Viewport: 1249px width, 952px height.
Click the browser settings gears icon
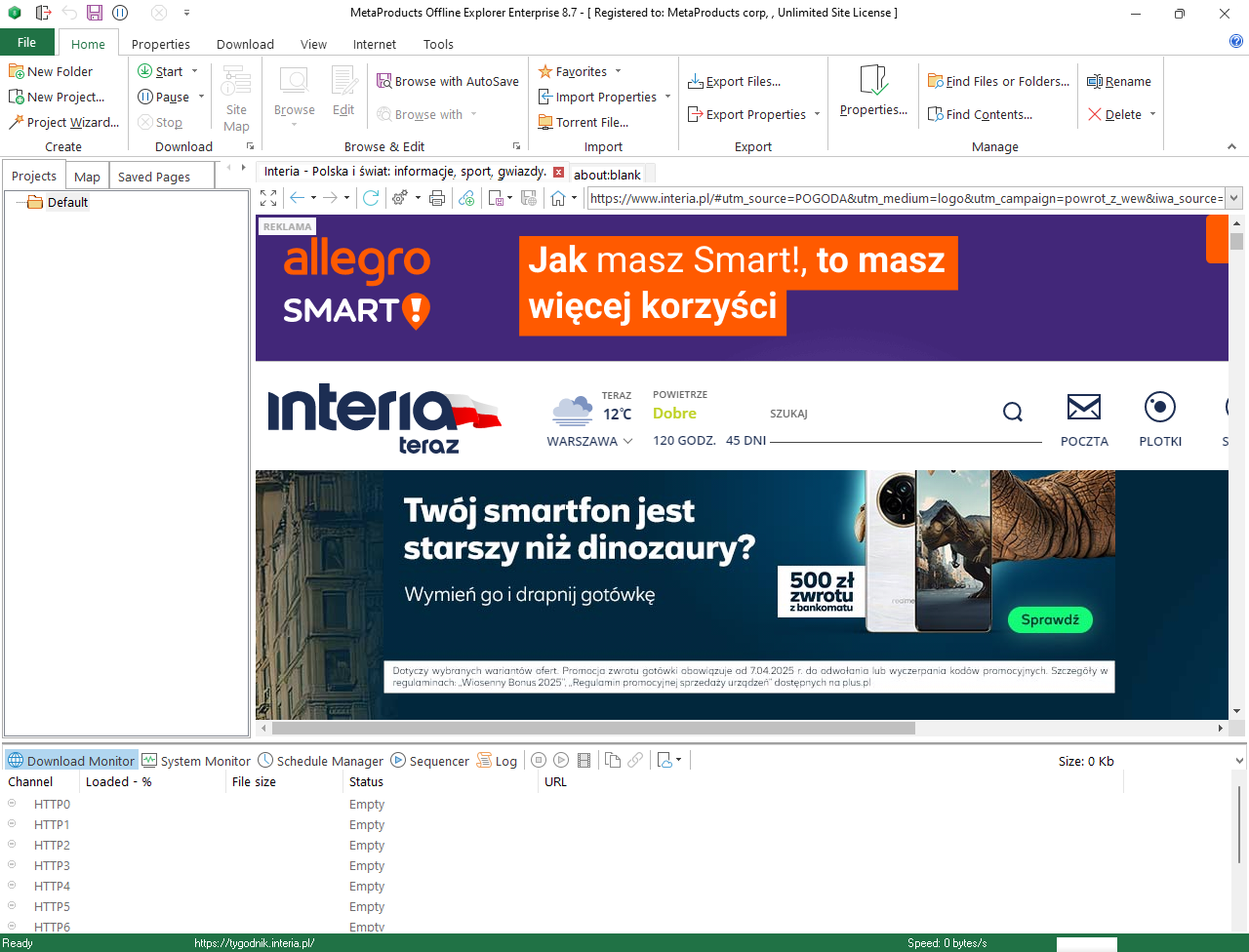(x=399, y=198)
